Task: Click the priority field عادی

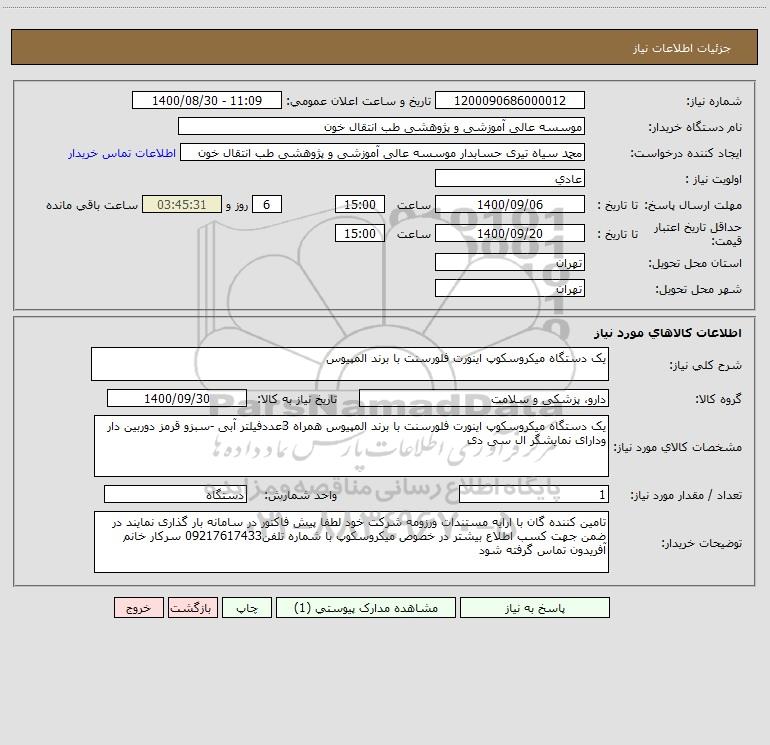Action: pos(510,178)
